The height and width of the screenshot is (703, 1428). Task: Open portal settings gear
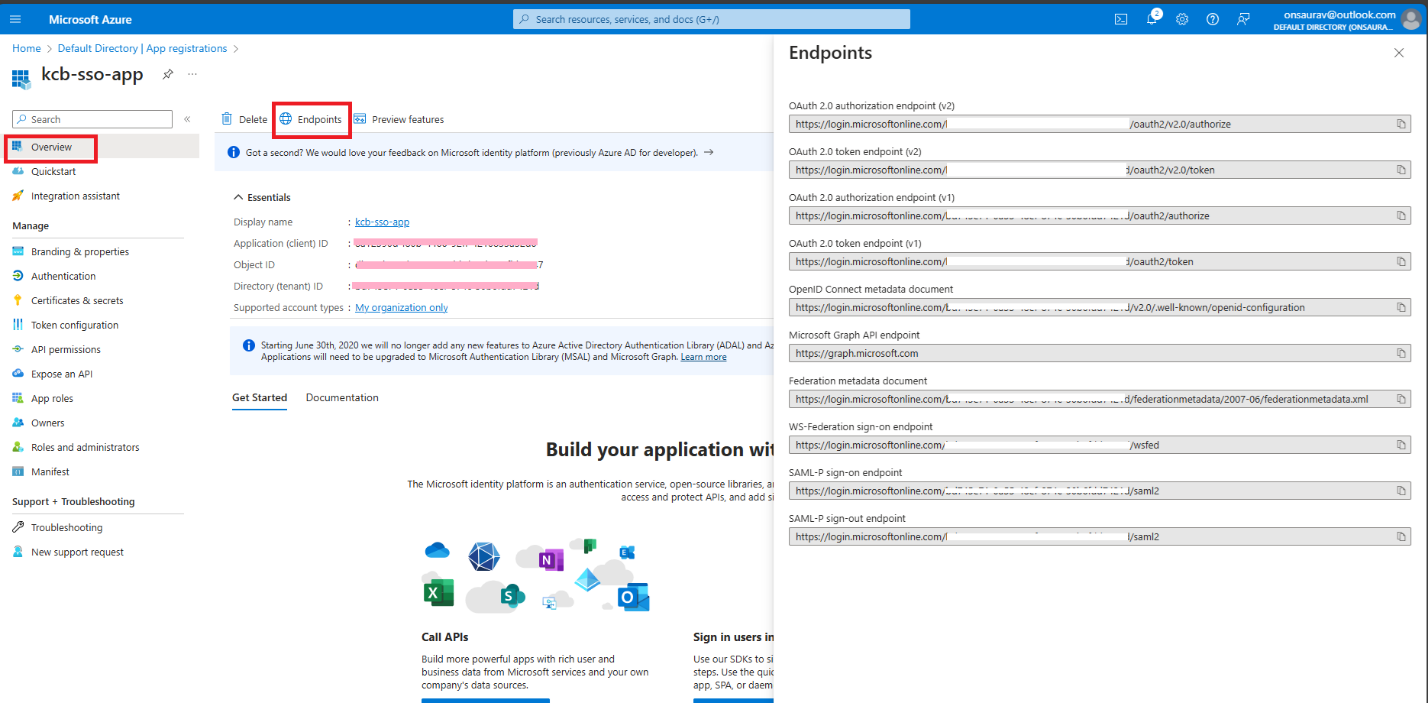(x=1182, y=19)
